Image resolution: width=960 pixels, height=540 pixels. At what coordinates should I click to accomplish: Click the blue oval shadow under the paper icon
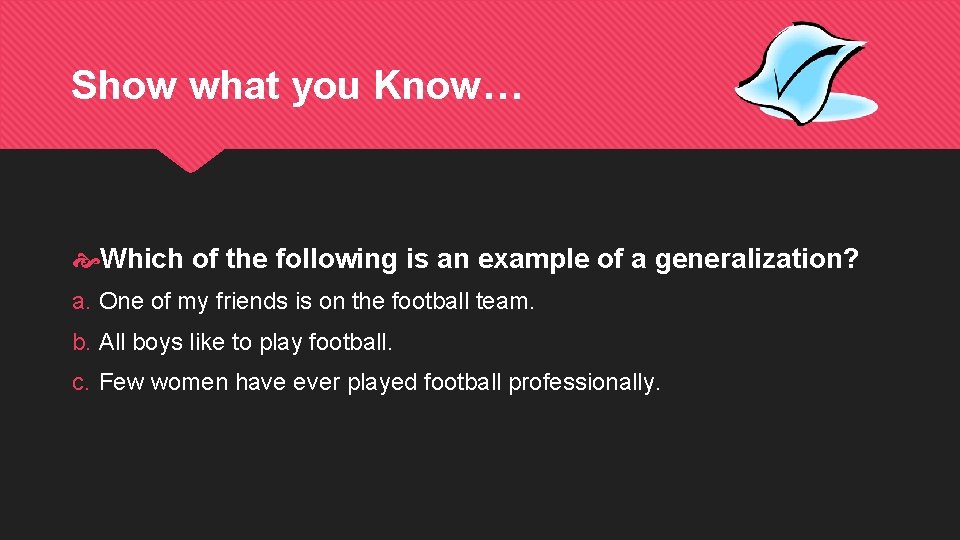840,101
